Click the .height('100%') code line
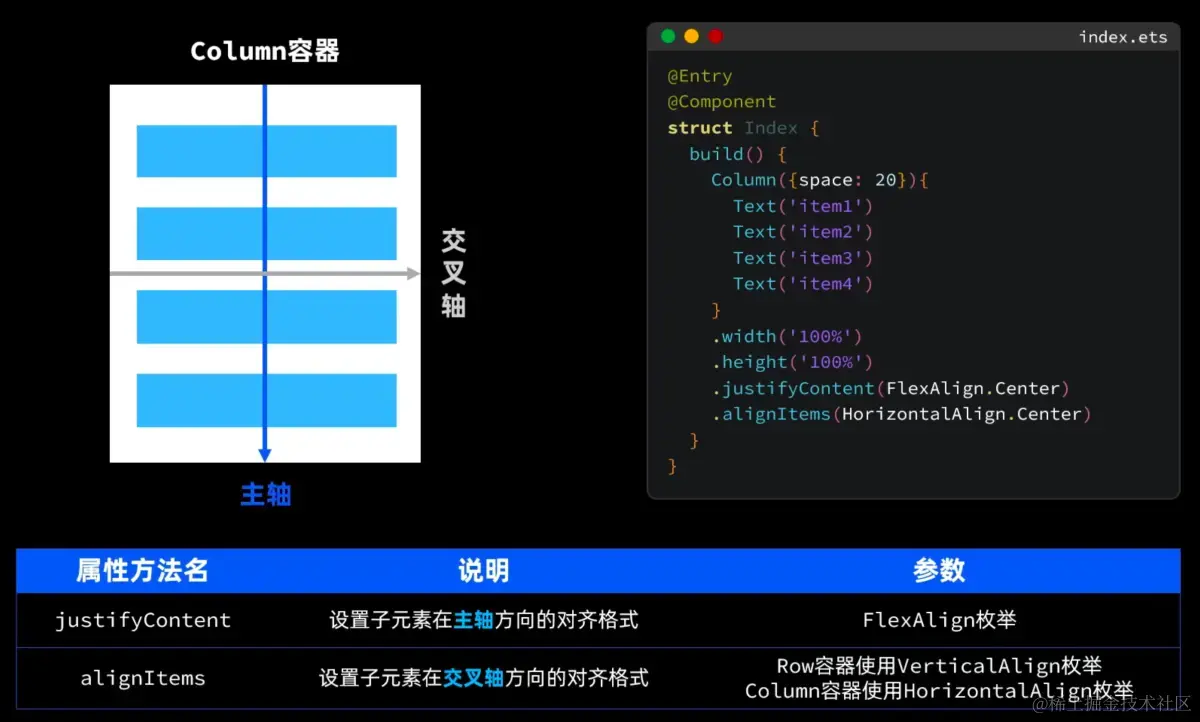 click(792, 362)
